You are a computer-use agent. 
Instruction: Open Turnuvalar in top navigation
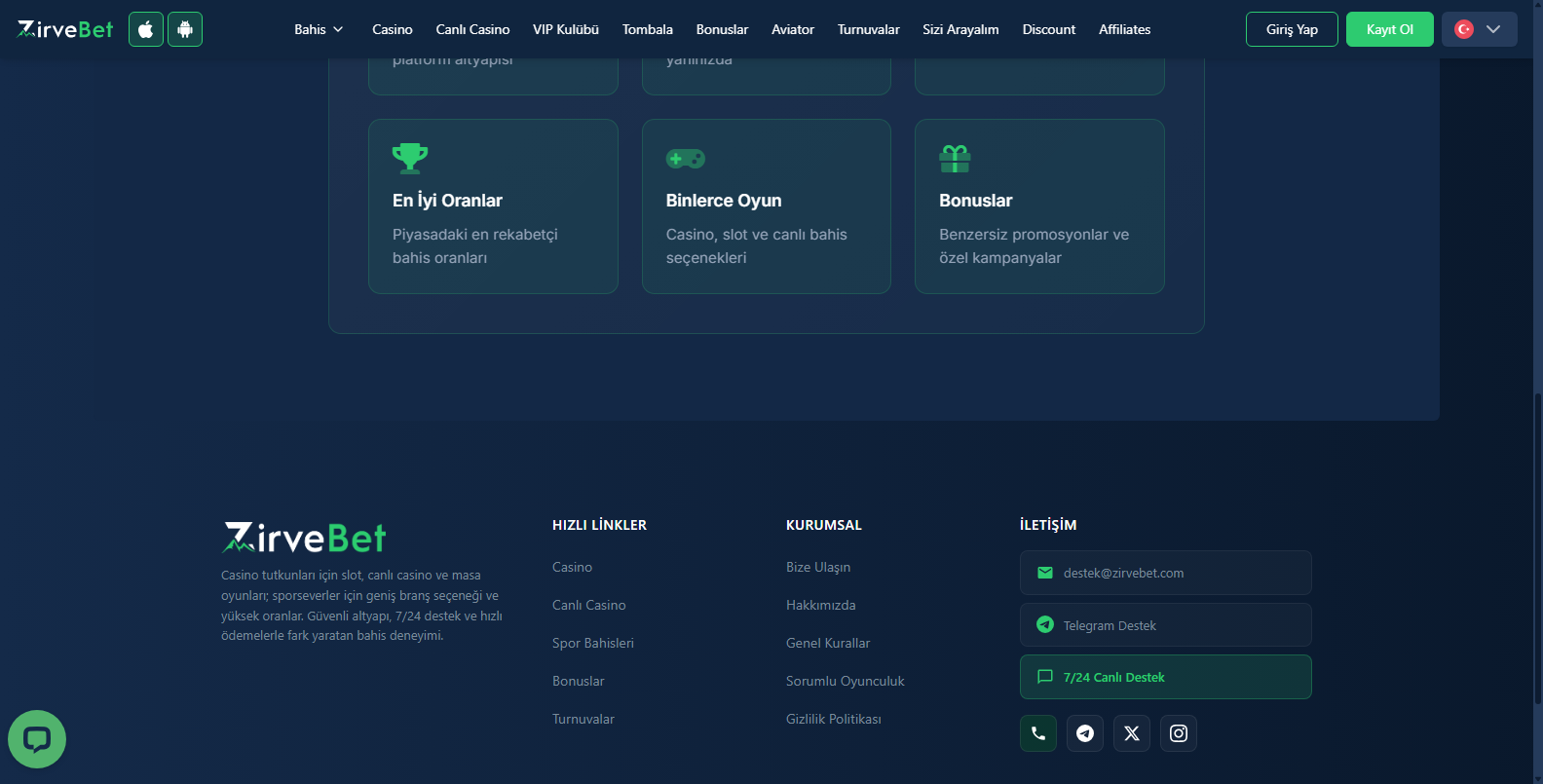tap(869, 29)
